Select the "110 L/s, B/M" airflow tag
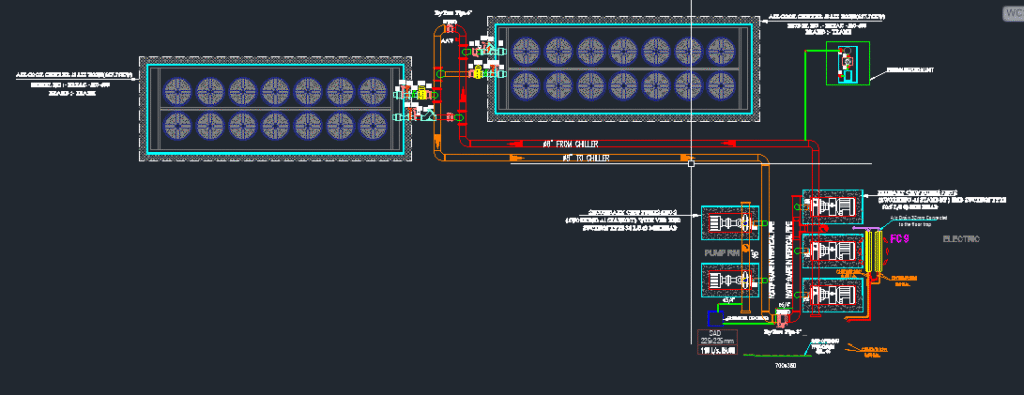The height and width of the screenshot is (395, 1024). (x=717, y=351)
